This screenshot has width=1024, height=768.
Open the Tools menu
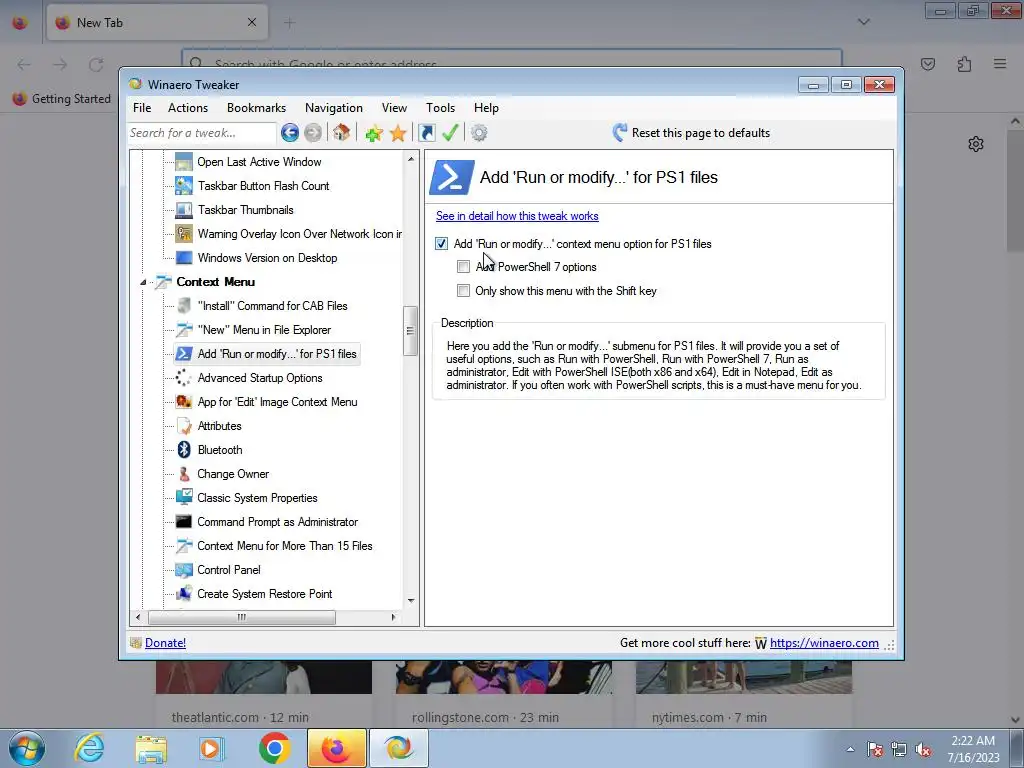(440, 108)
